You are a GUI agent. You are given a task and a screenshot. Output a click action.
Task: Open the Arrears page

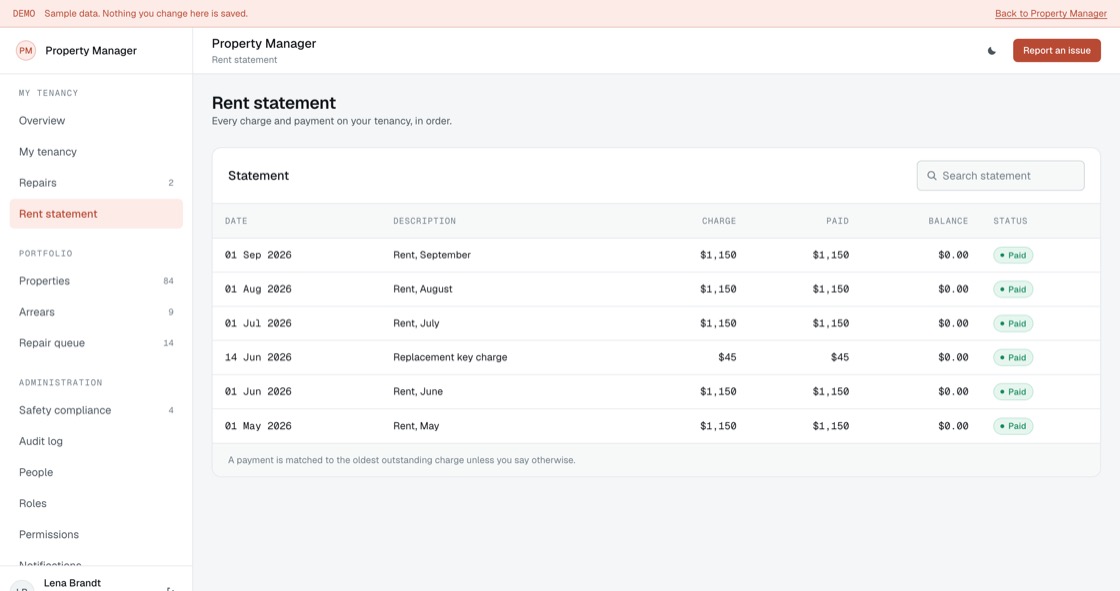(x=96, y=312)
